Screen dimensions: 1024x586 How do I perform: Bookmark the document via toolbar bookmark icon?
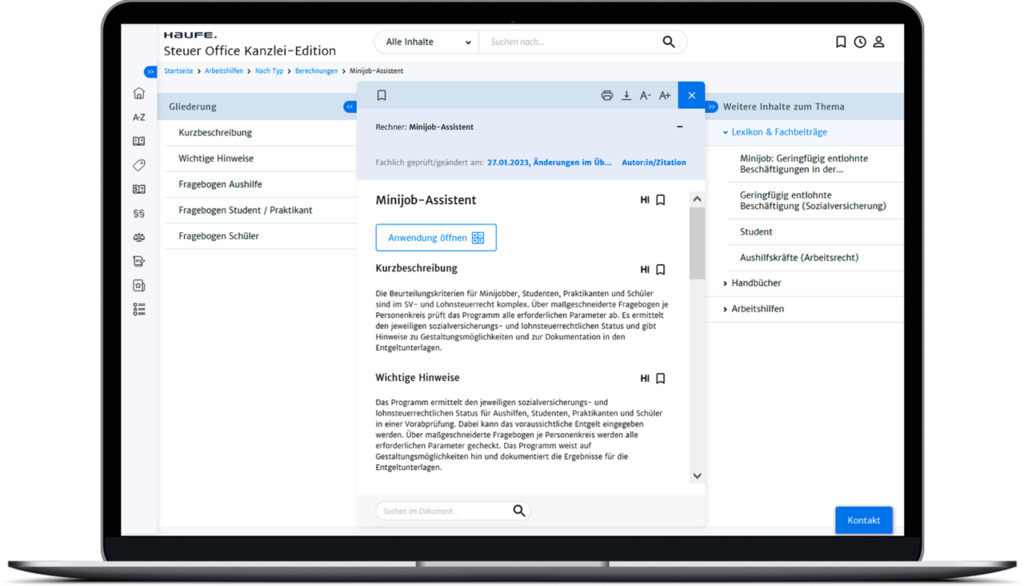click(382, 95)
